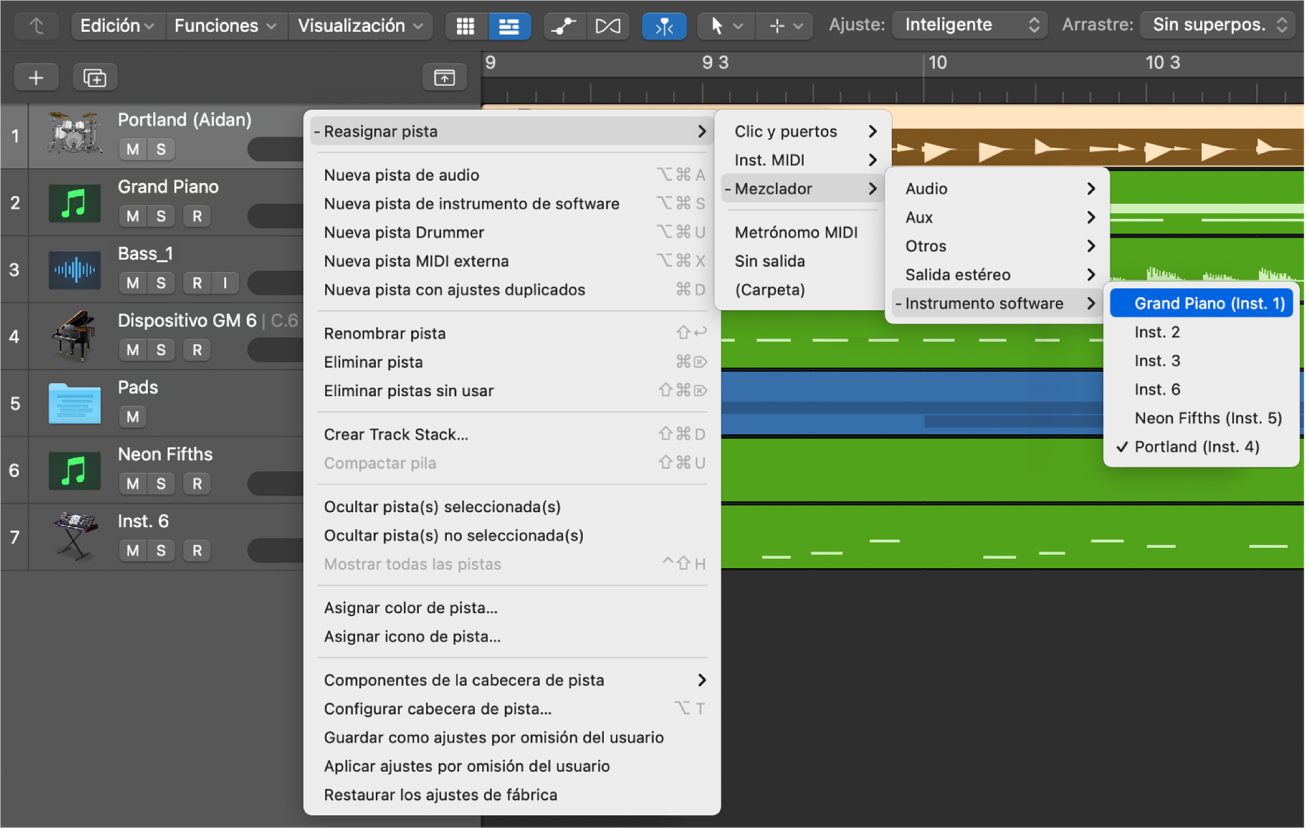Choose Restaurar los ajustes de fábrica
This screenshot has height=830, width=1309.
tap(512, 796)
